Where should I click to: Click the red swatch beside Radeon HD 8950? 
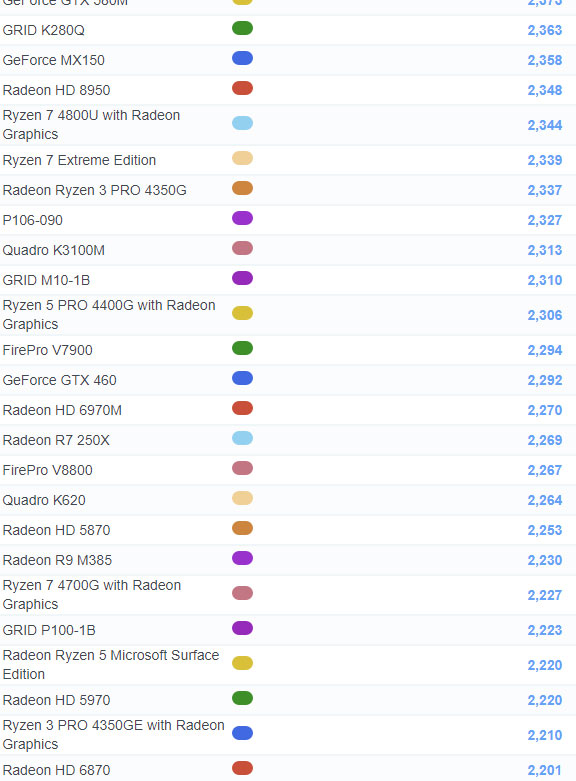point(242,88)
